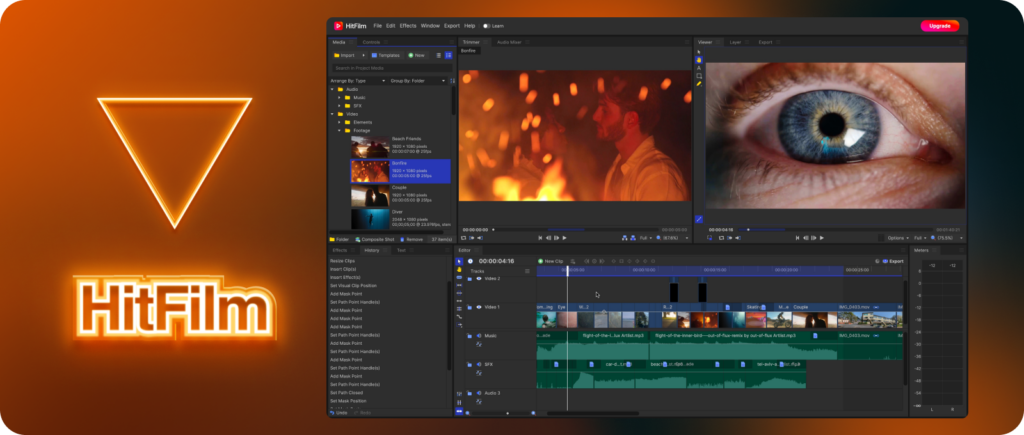Select the rectangle mask tool in Viewer

[699, 76]
